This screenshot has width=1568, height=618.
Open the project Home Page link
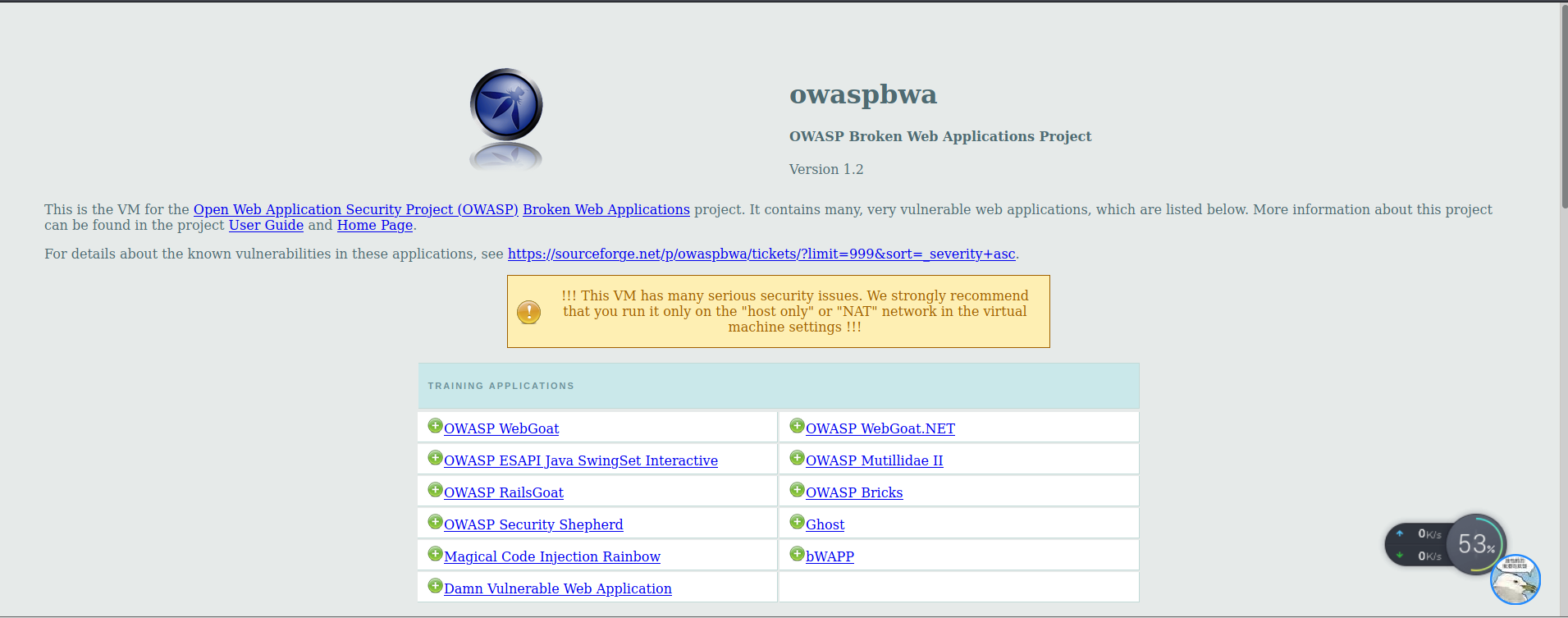point(375,225)
